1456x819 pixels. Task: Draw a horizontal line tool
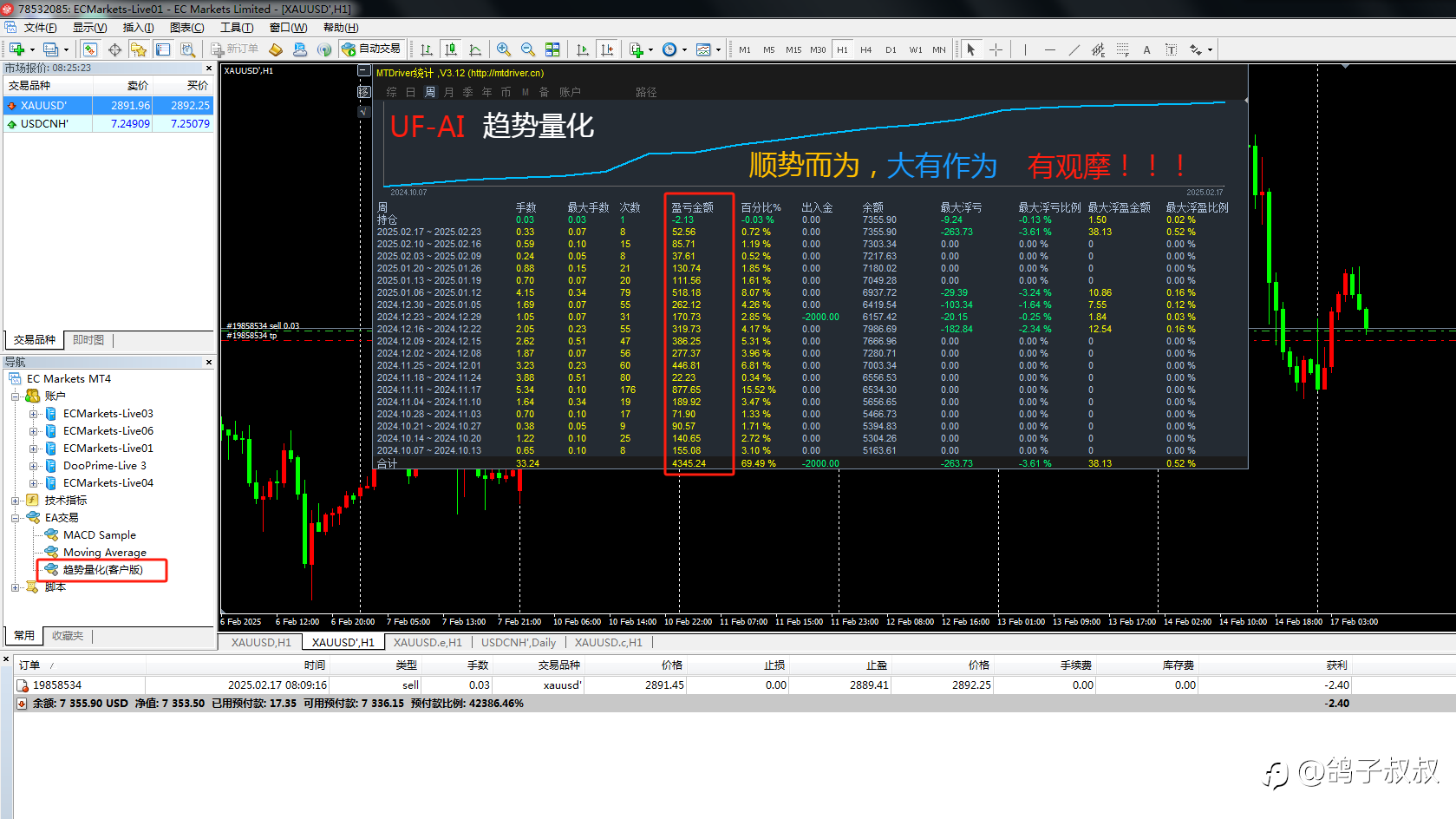click(1050, 49)
